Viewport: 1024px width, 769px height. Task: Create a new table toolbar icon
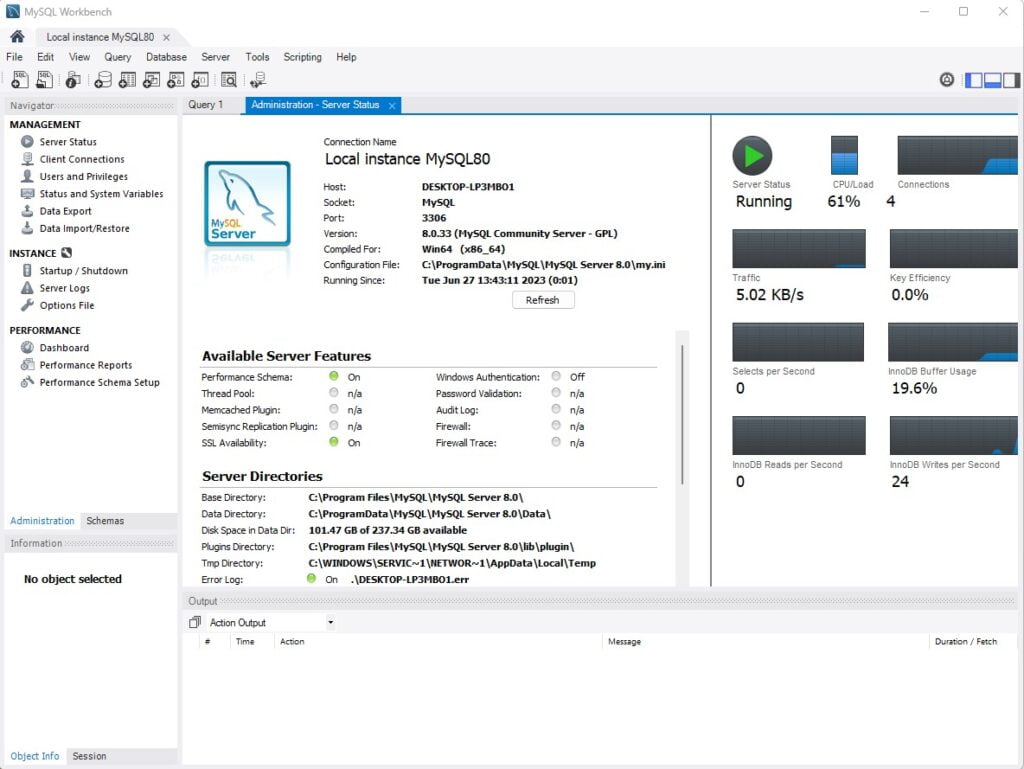pos(127,80)
